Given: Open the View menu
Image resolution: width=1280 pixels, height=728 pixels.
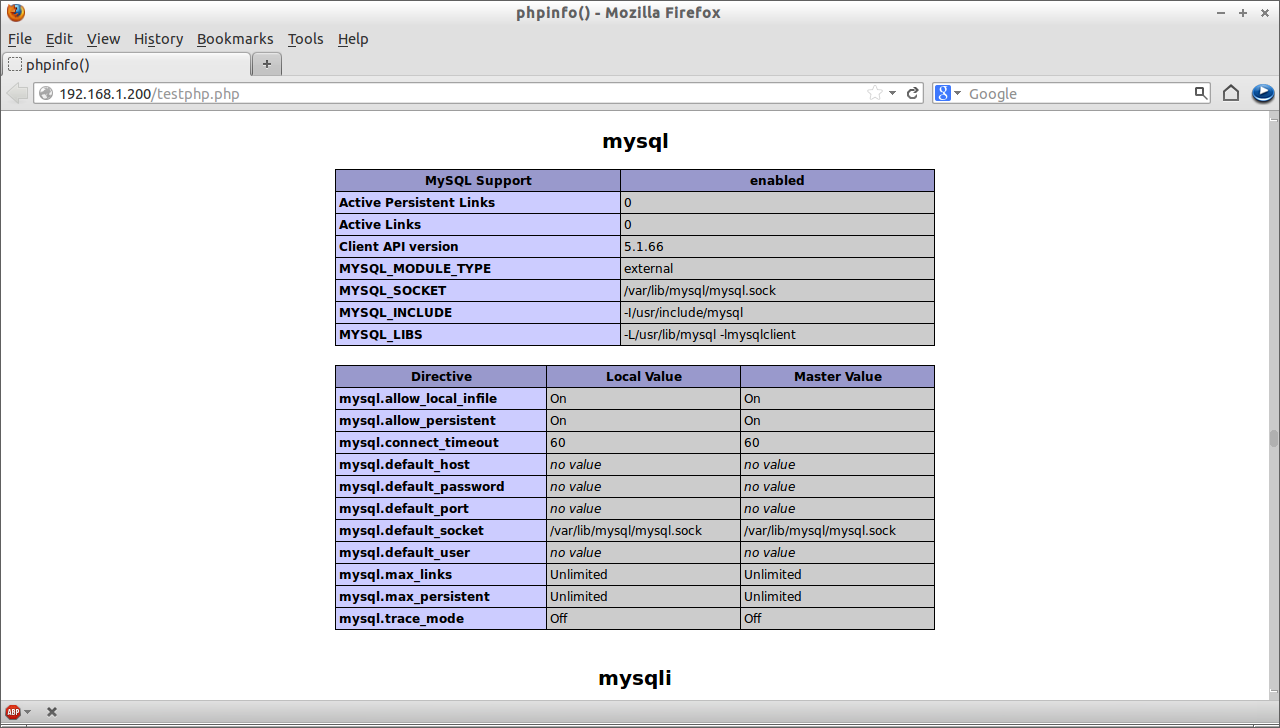Looking at the screenshot, I should point(103,39).
